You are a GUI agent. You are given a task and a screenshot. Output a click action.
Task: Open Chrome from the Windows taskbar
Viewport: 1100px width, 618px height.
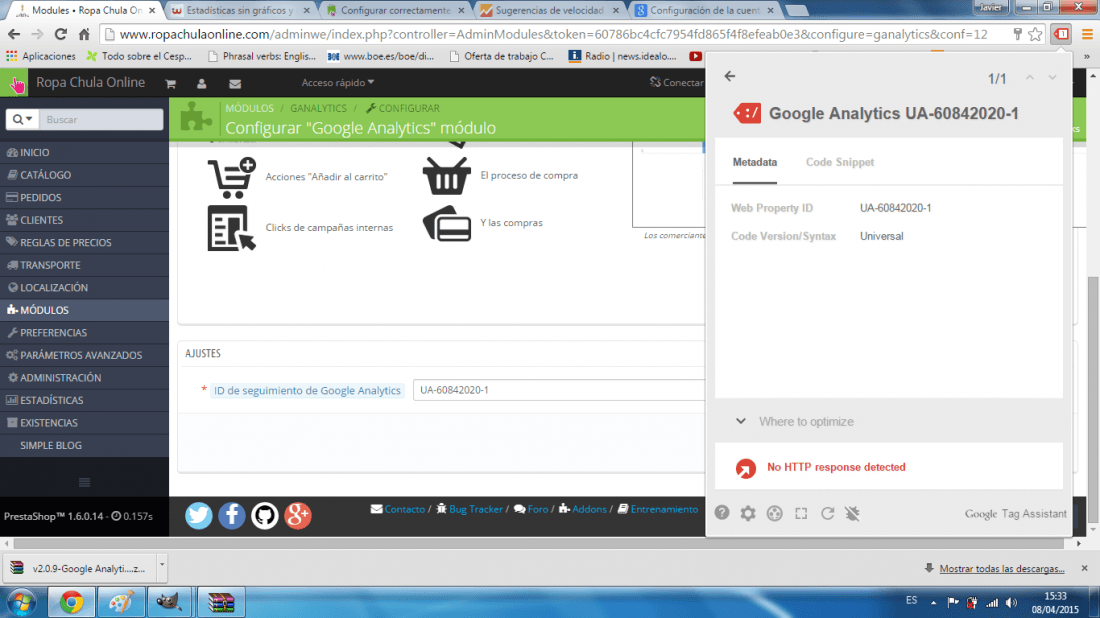tap(71, 602)
